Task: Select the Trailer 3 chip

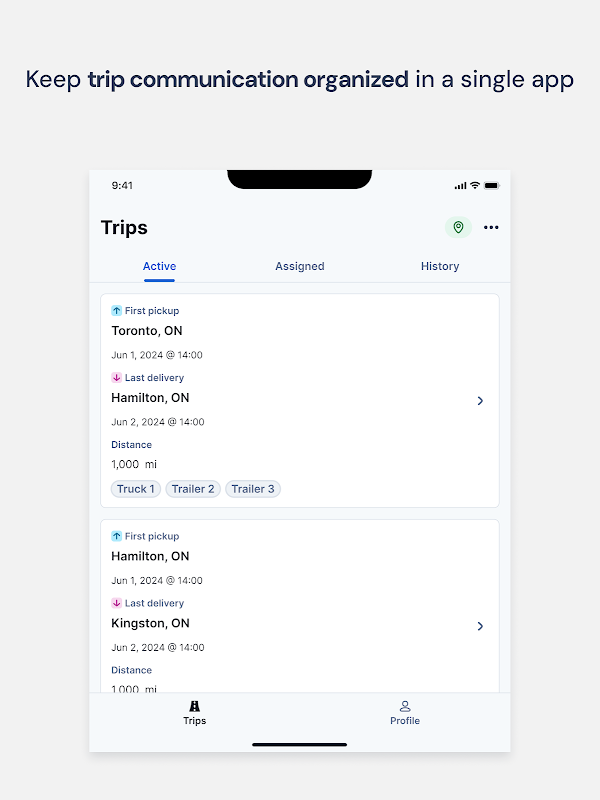Action: click(x=253, y=489)
